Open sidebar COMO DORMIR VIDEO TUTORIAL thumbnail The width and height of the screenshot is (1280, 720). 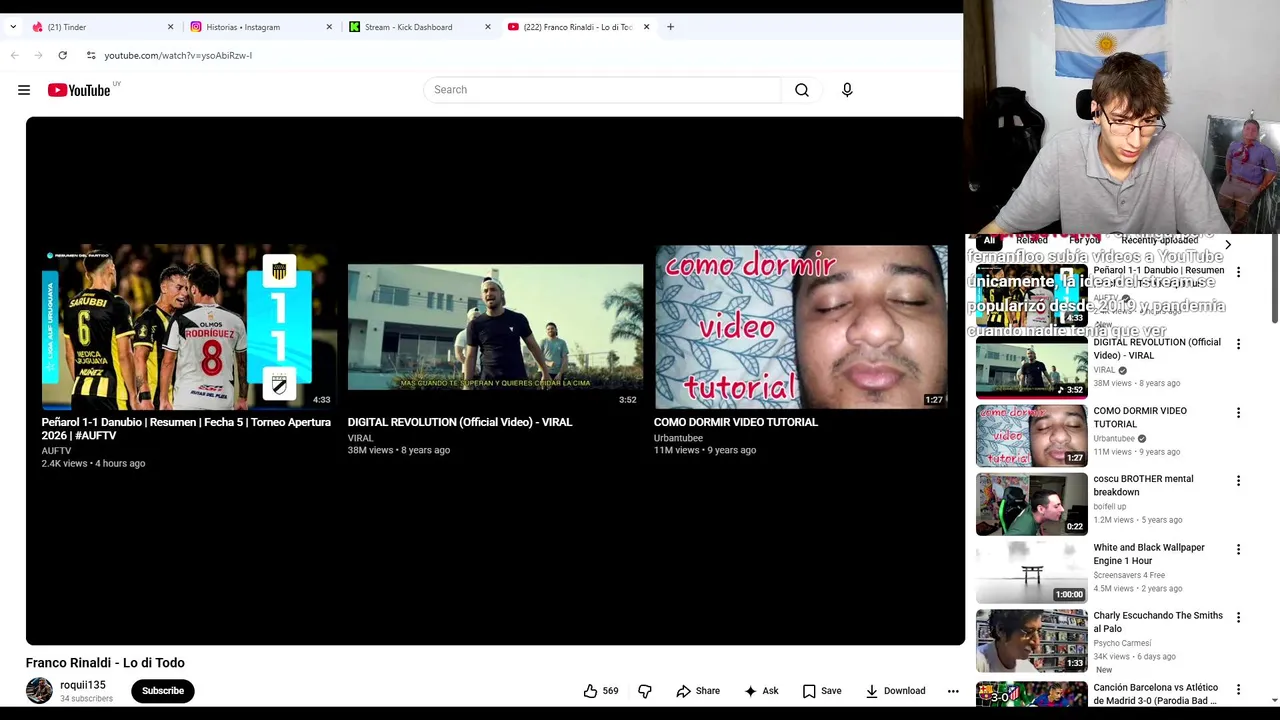pyautogui.click(x=1031, y=436)
